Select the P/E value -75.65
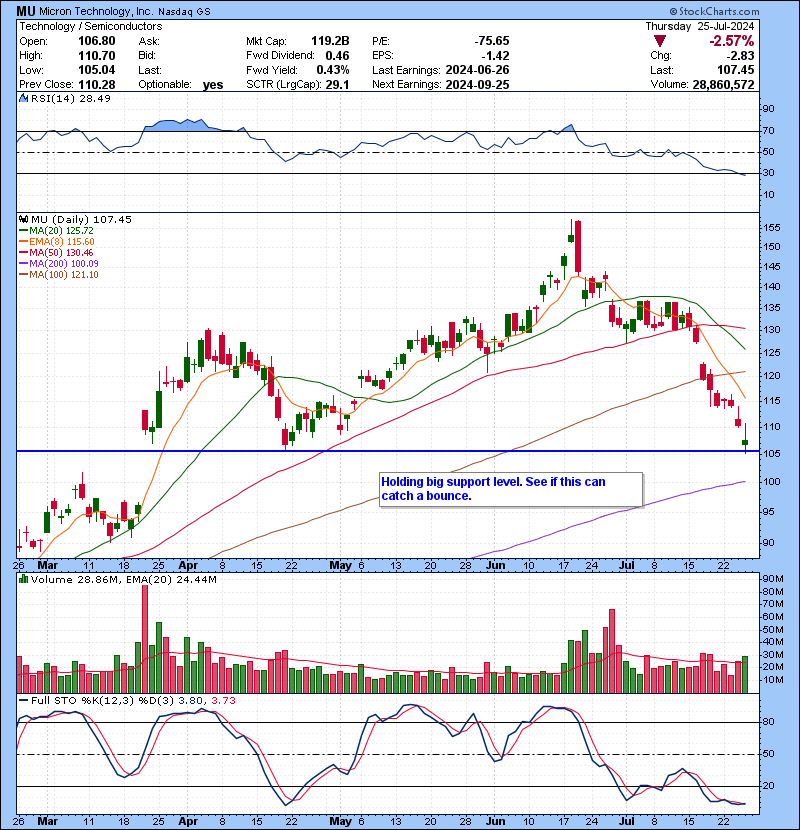Viewport: 800px width, 830px height. point(492,41)
